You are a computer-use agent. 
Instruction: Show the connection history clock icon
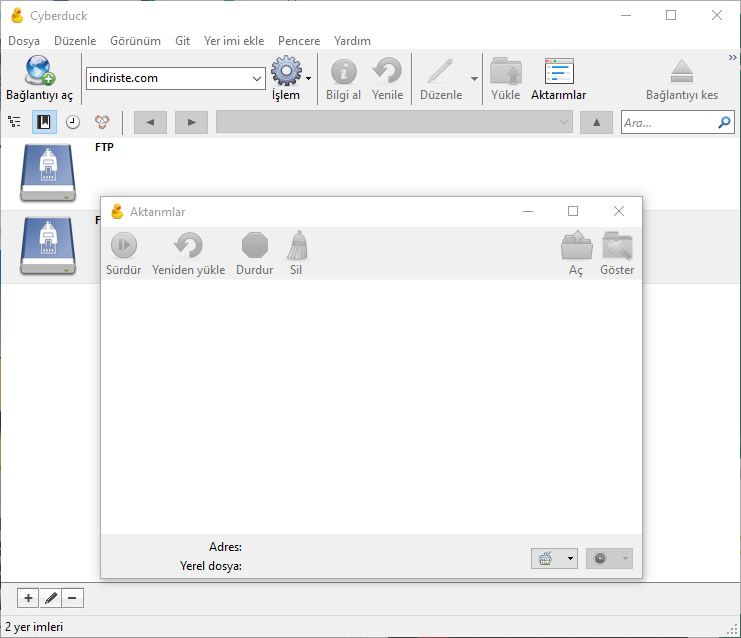pyautogui.click(x=73, y=122)
